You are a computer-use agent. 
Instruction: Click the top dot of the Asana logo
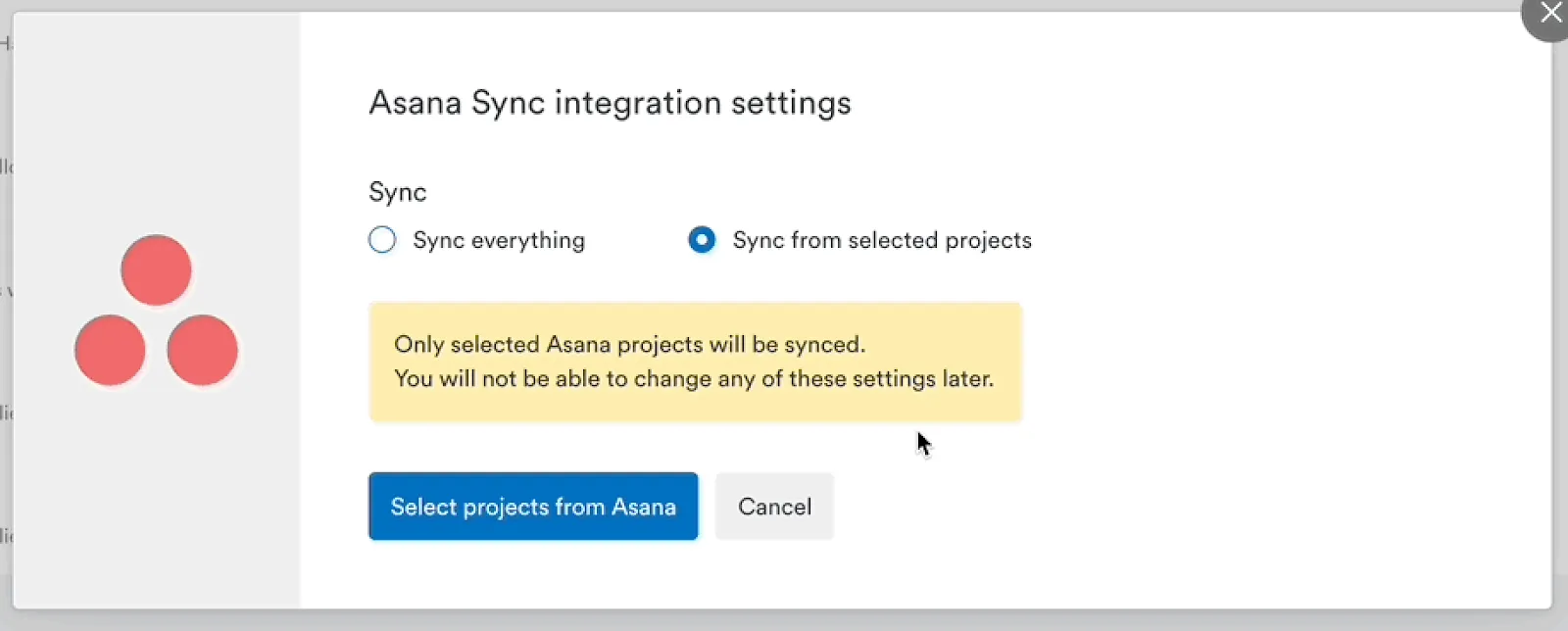[156, 270]
